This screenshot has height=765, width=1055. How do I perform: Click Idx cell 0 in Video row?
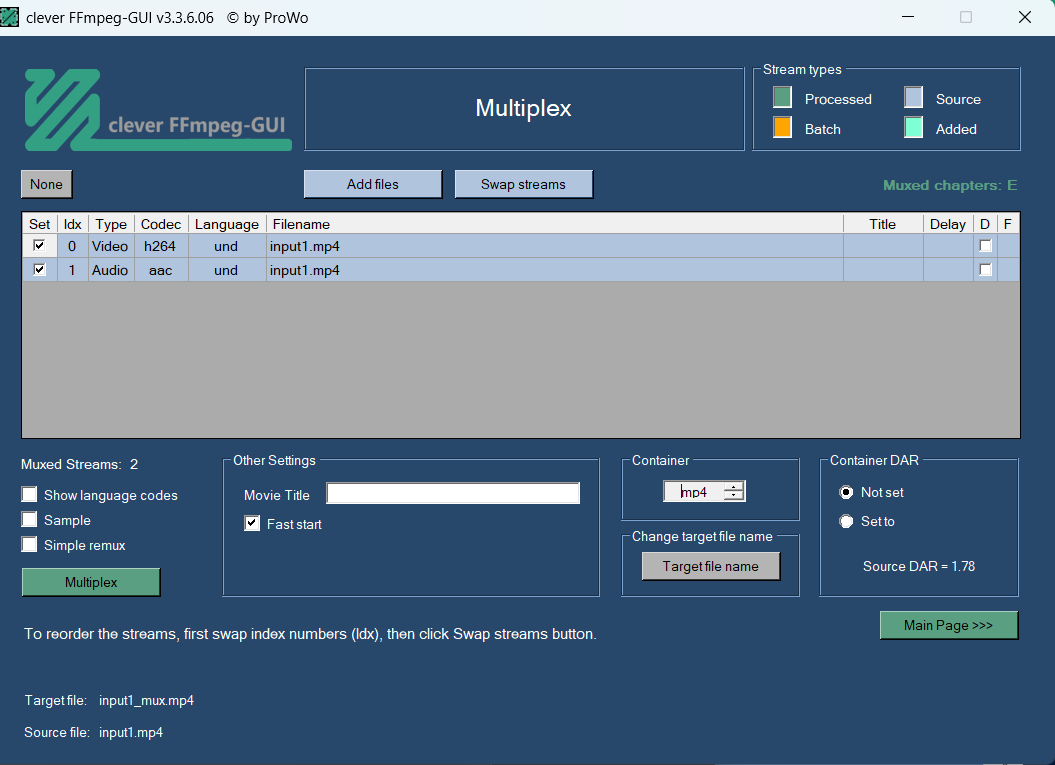(72, 246)
